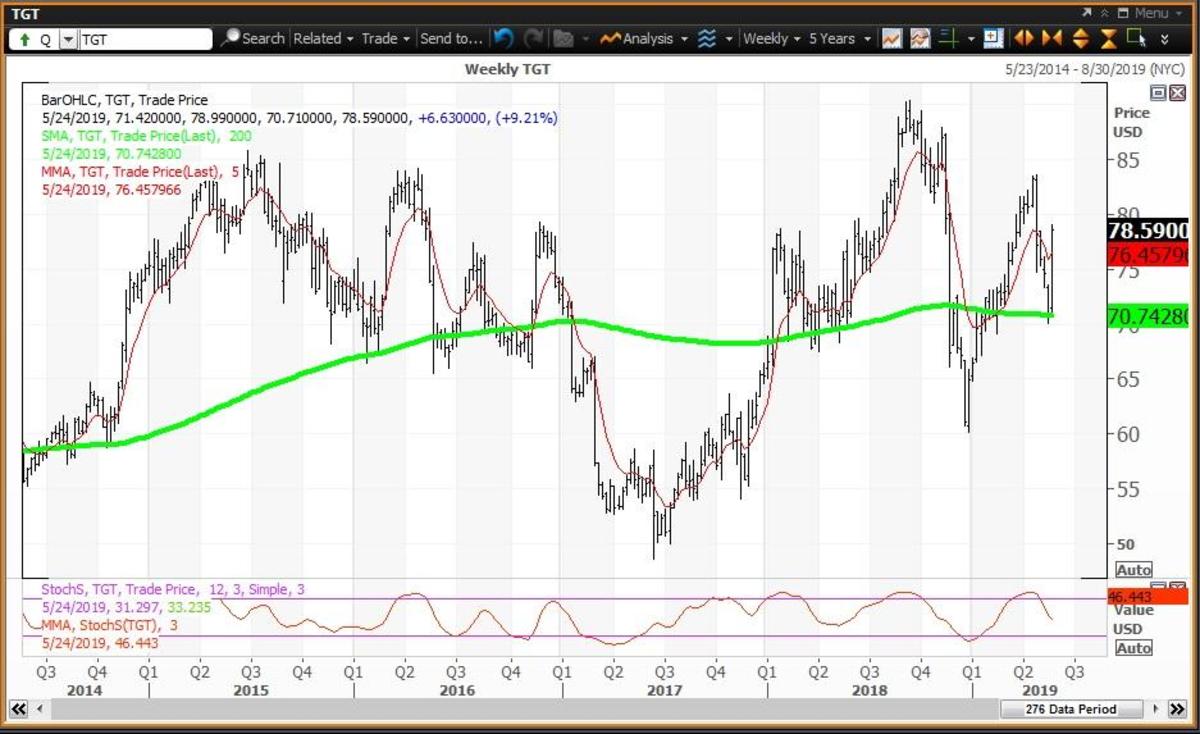
Task: Toggle Auto scaling on stochastic value axis
Action: 1133,648
